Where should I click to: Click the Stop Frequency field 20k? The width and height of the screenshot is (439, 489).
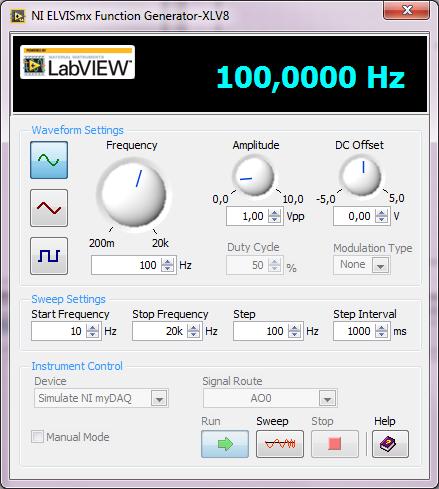click(160, 331)
